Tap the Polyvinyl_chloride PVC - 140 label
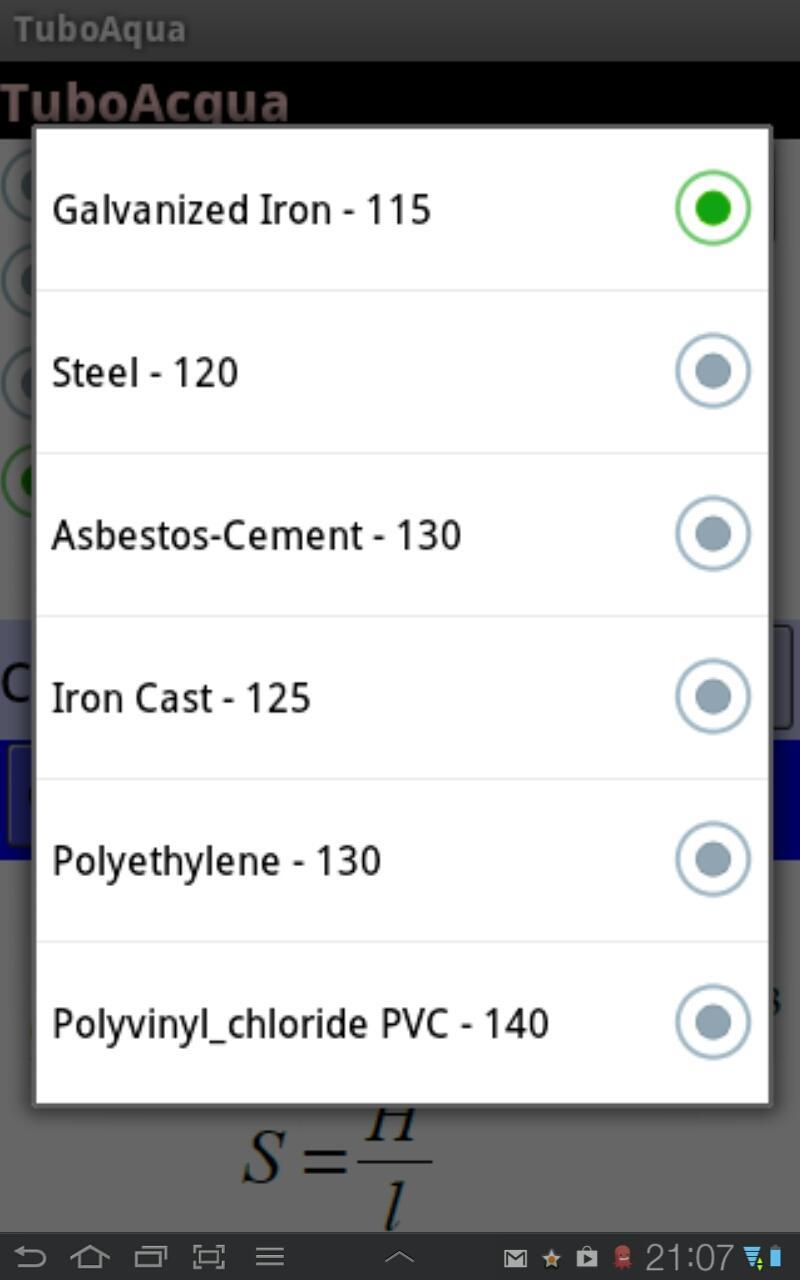Screen dimensions: 800x1280 point(300,1024)
